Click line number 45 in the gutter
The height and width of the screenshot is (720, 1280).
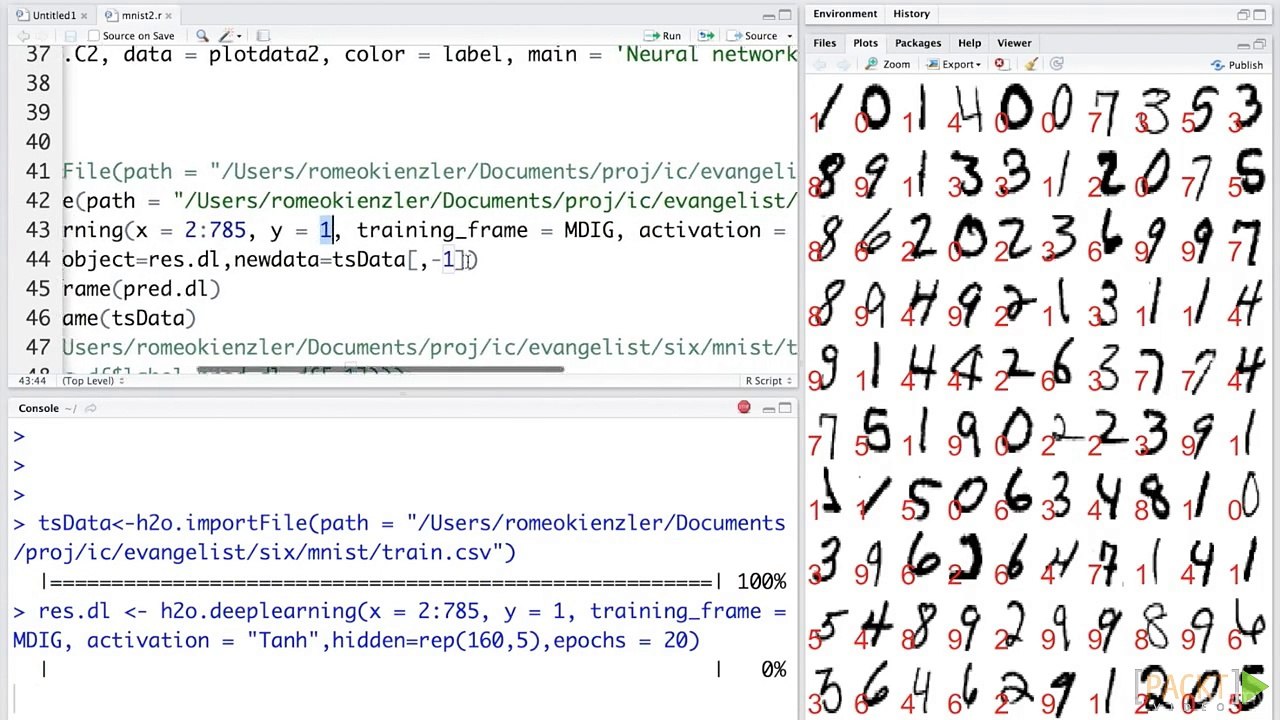tap(38, 289)
